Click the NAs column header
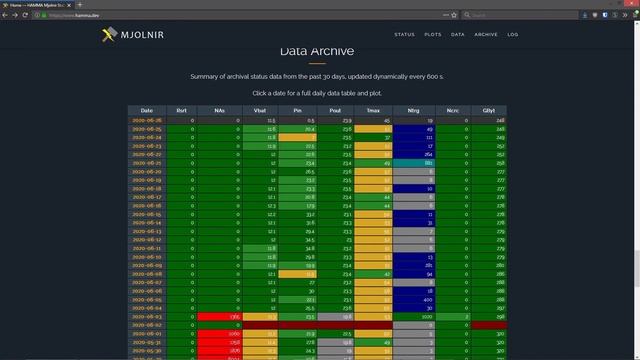640x360 pixels. click(x=220, y=111)
